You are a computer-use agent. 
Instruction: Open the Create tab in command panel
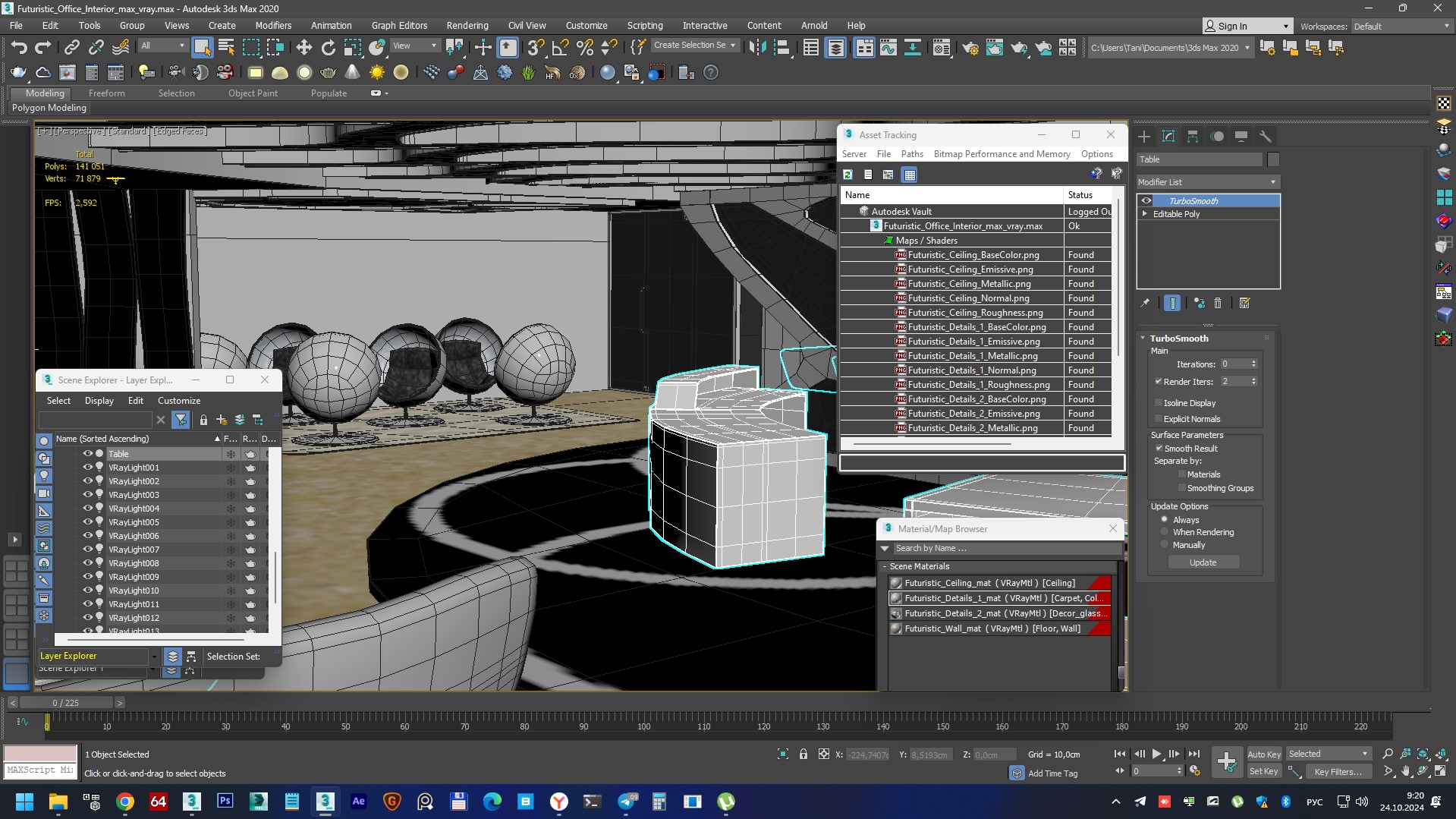[x=1144, y=137]
